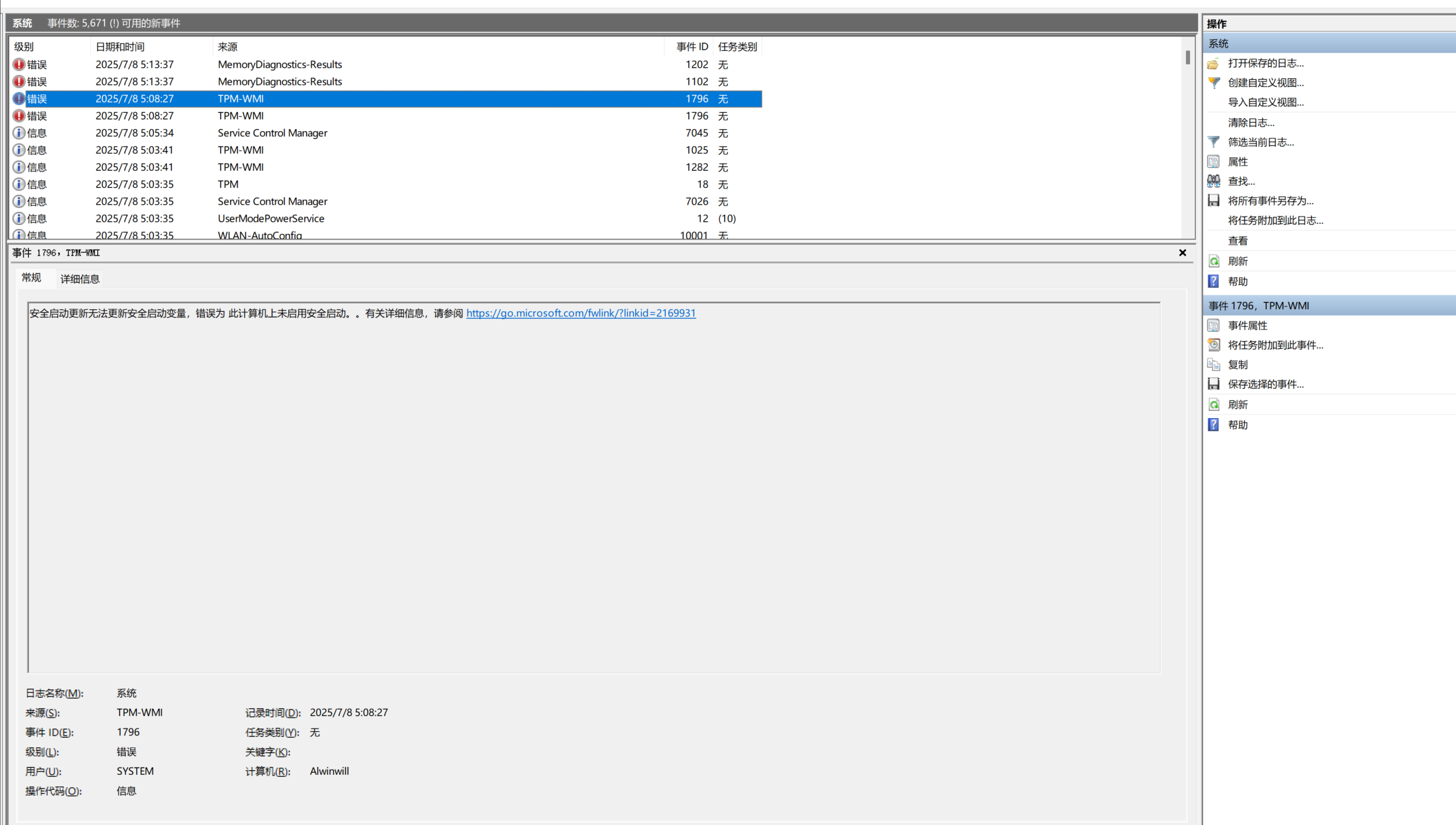Collapse the 事件 1796, TPM-WMI section header
Image resolution: width=1456 pixels, height=825 pixels.
[1329, 306]
